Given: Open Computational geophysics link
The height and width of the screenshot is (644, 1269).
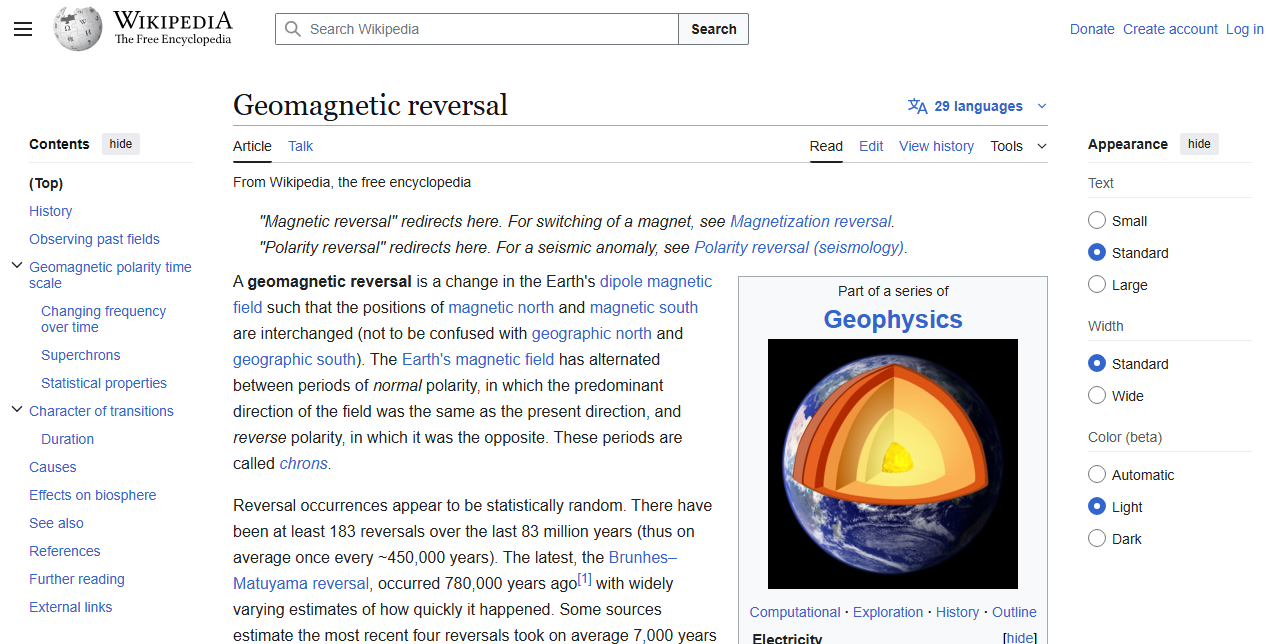Looking at the screenshot, I should click(x=795, y=612).
